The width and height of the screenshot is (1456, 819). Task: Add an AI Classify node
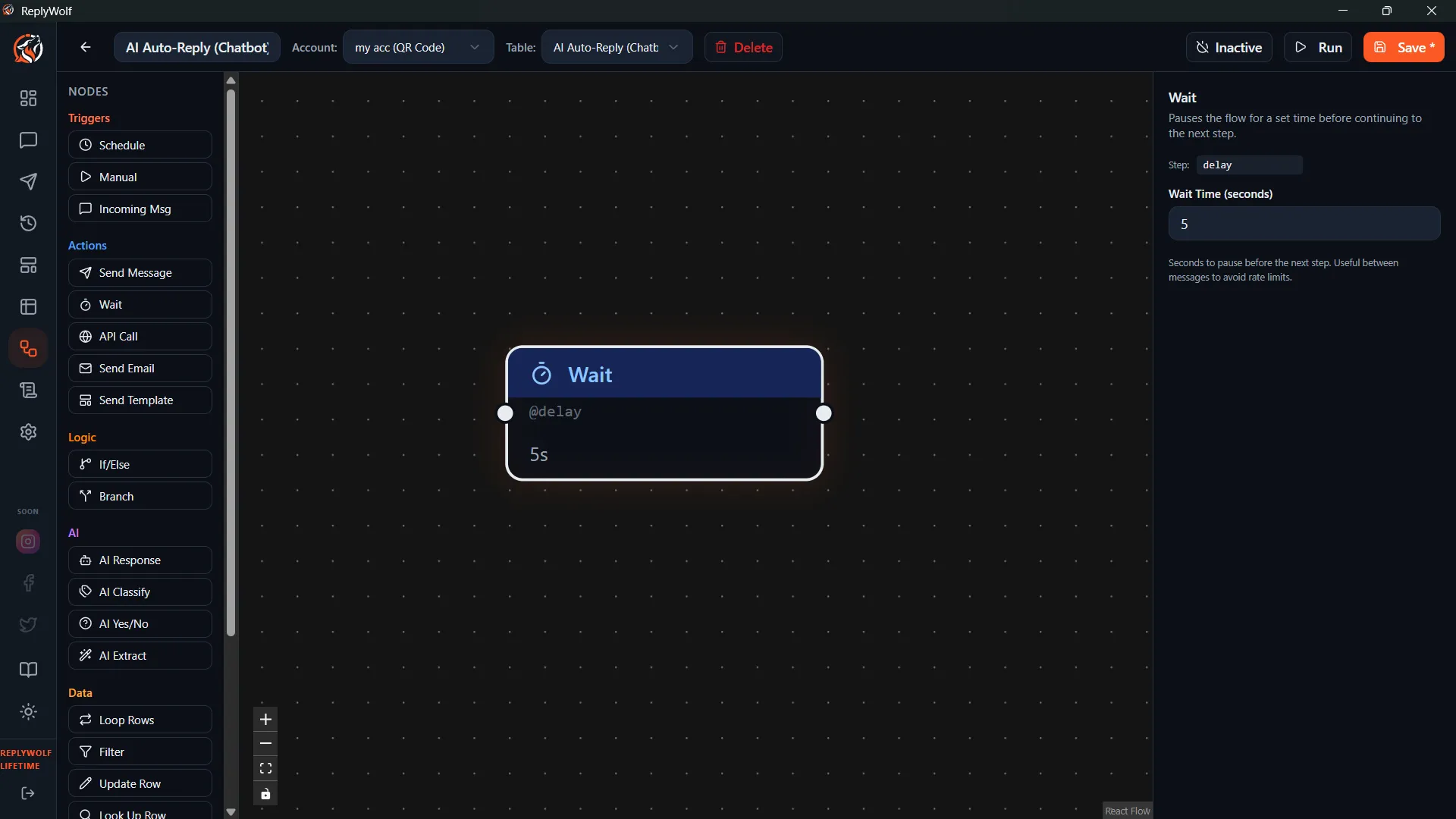[x=140, y=592]
